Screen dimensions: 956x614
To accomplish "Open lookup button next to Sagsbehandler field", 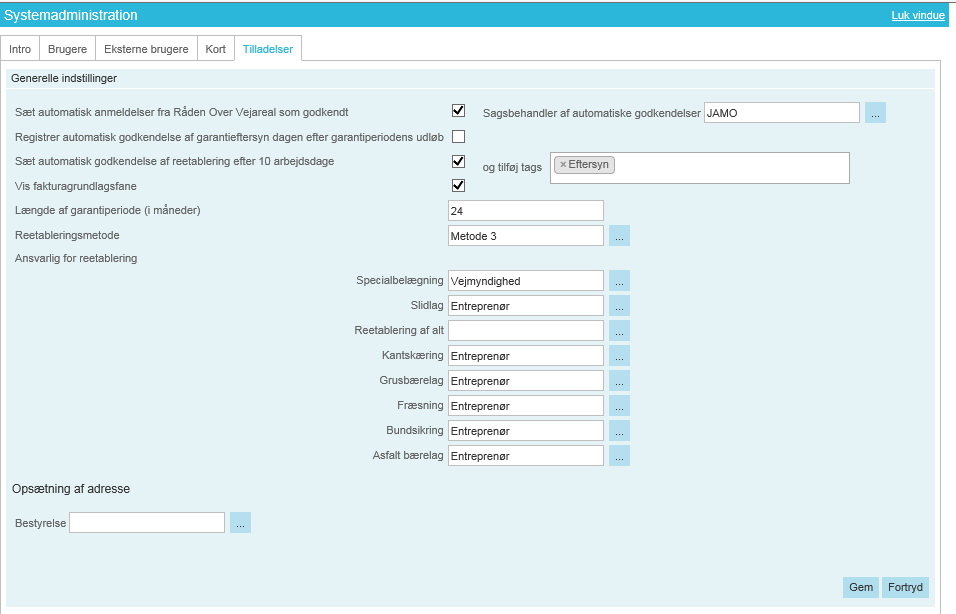I will [875, 113].
